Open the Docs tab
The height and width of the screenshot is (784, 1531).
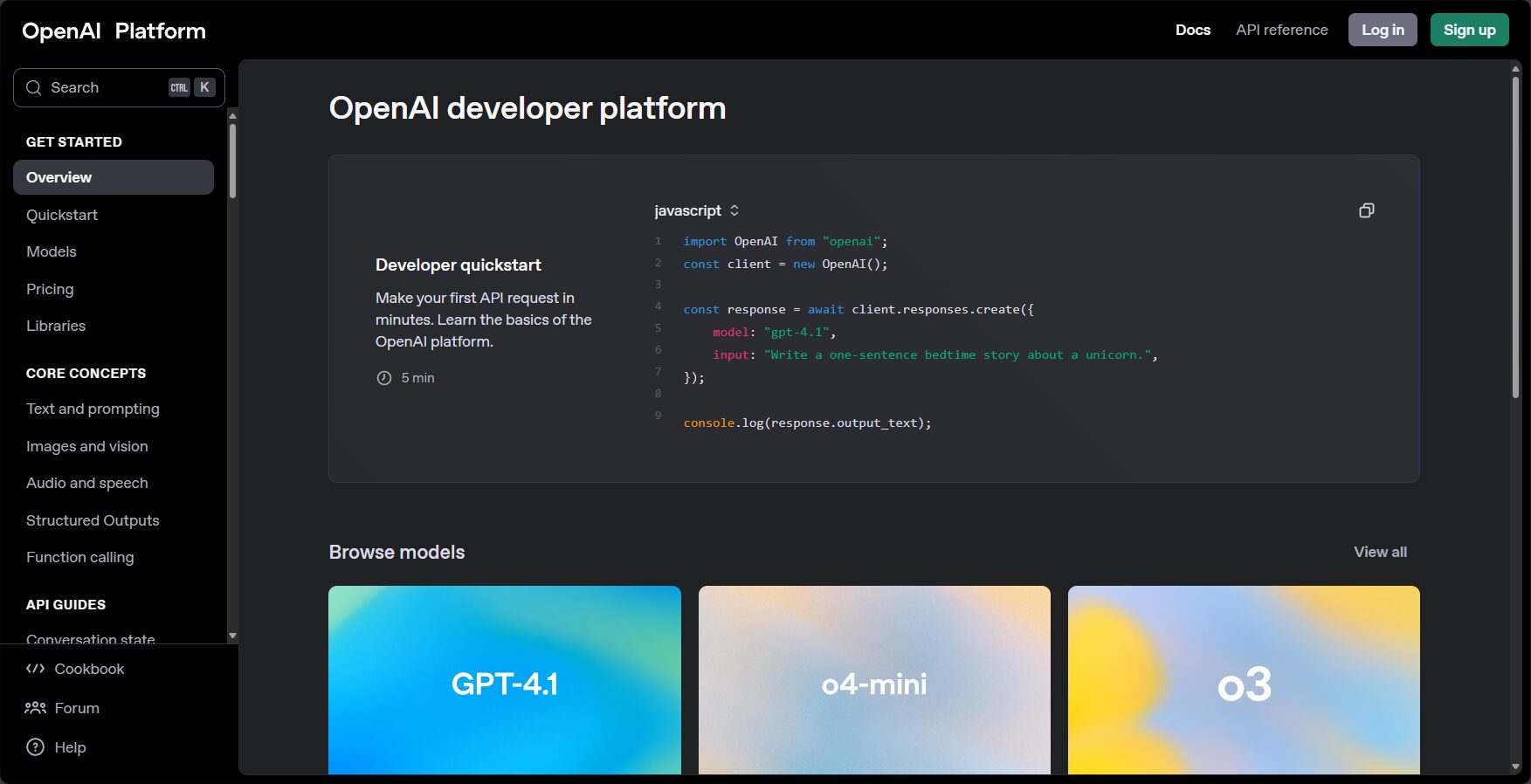click(1192, 30)
